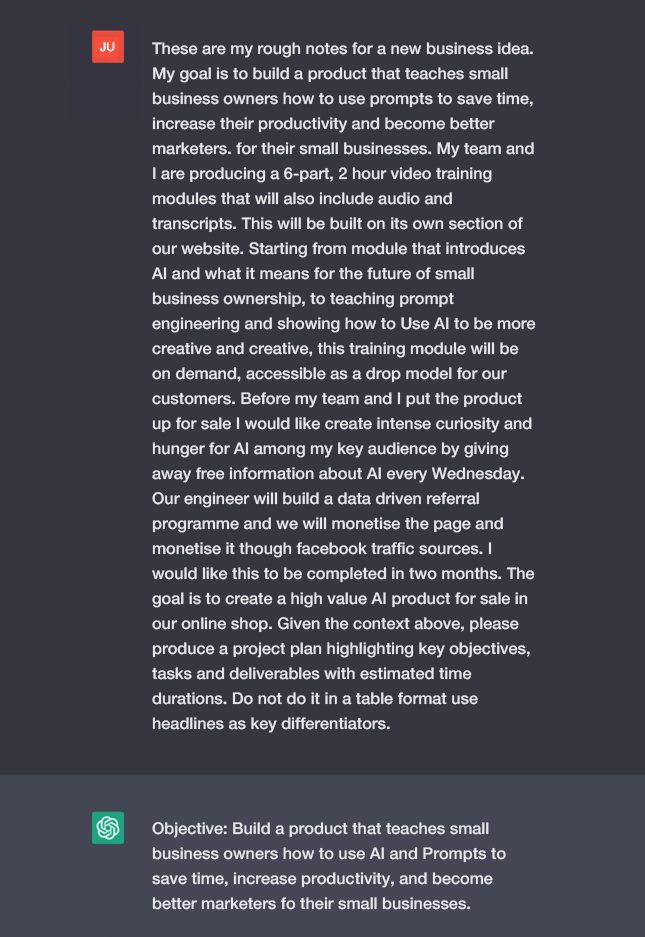Click the green ChatGPT logo icon
This screenshot has width=645, height=937.
[x=108, y=828]
